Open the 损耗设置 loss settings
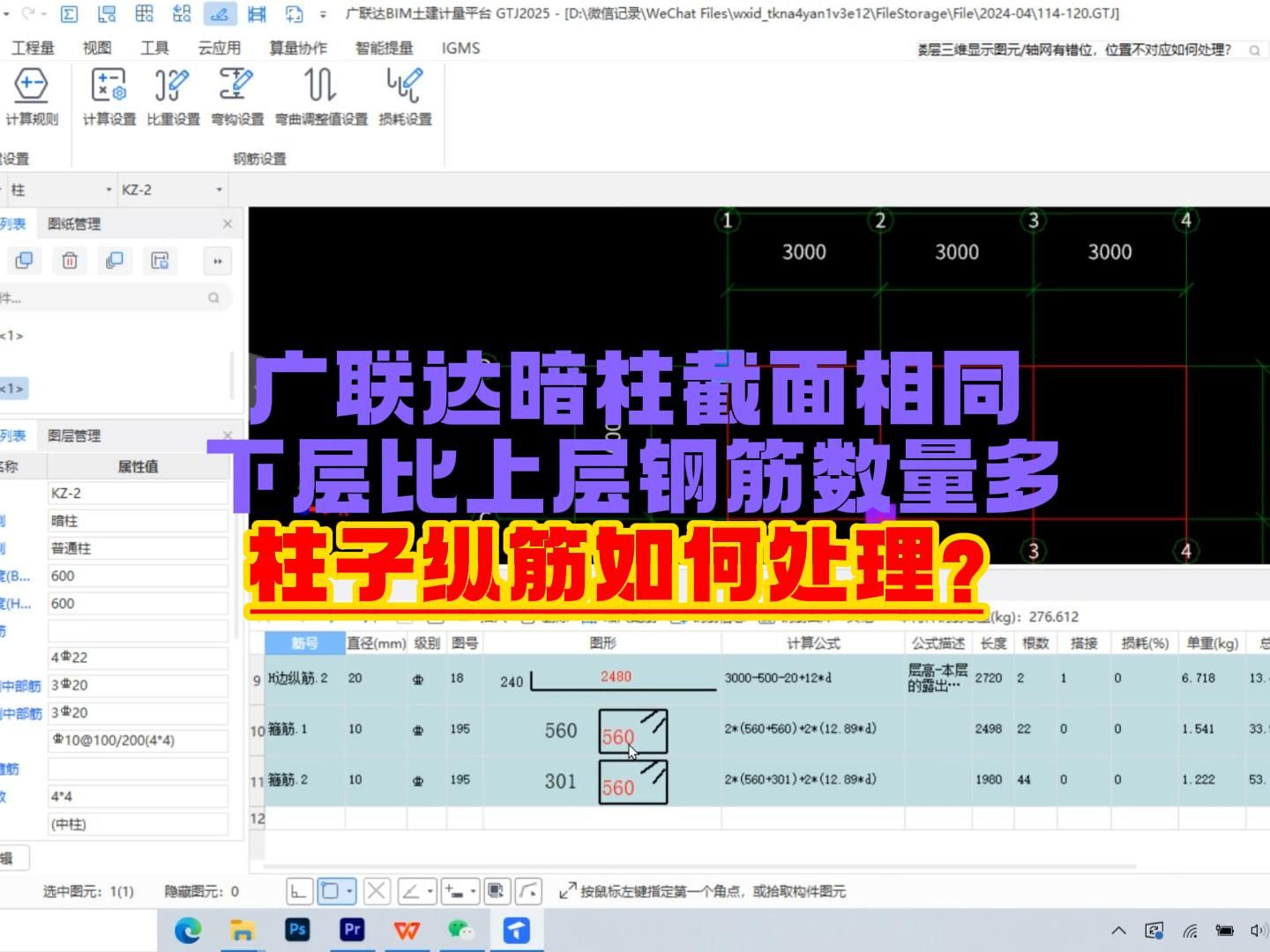This screenshot has height=952, width=1270. tap(404, 97)
